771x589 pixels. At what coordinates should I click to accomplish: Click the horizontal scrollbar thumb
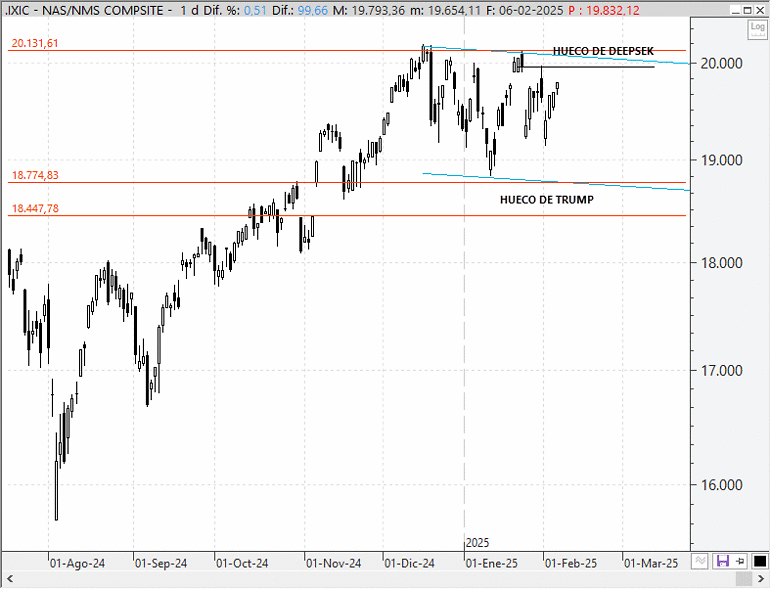743,578
